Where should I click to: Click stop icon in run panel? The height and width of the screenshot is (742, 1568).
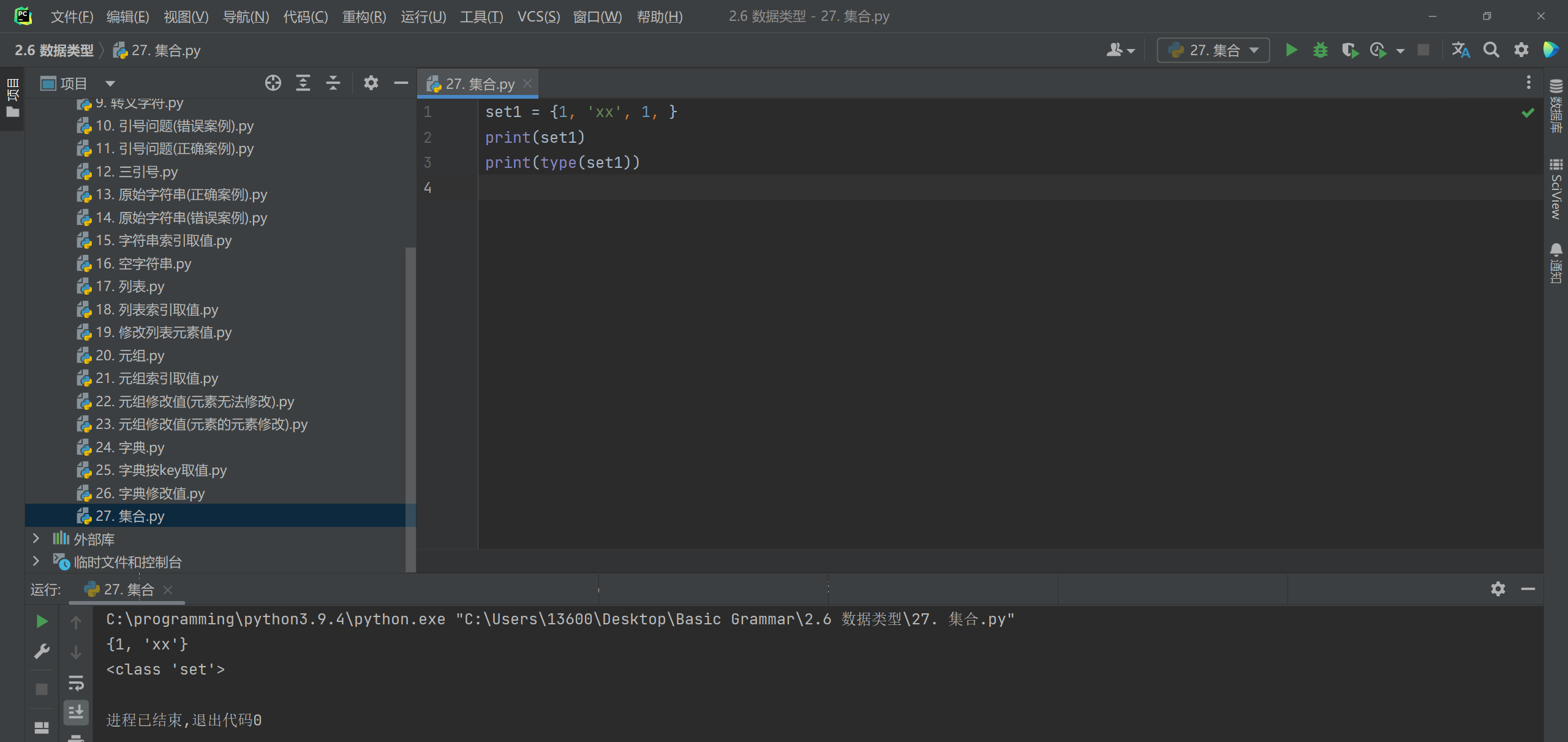(42, 689)
